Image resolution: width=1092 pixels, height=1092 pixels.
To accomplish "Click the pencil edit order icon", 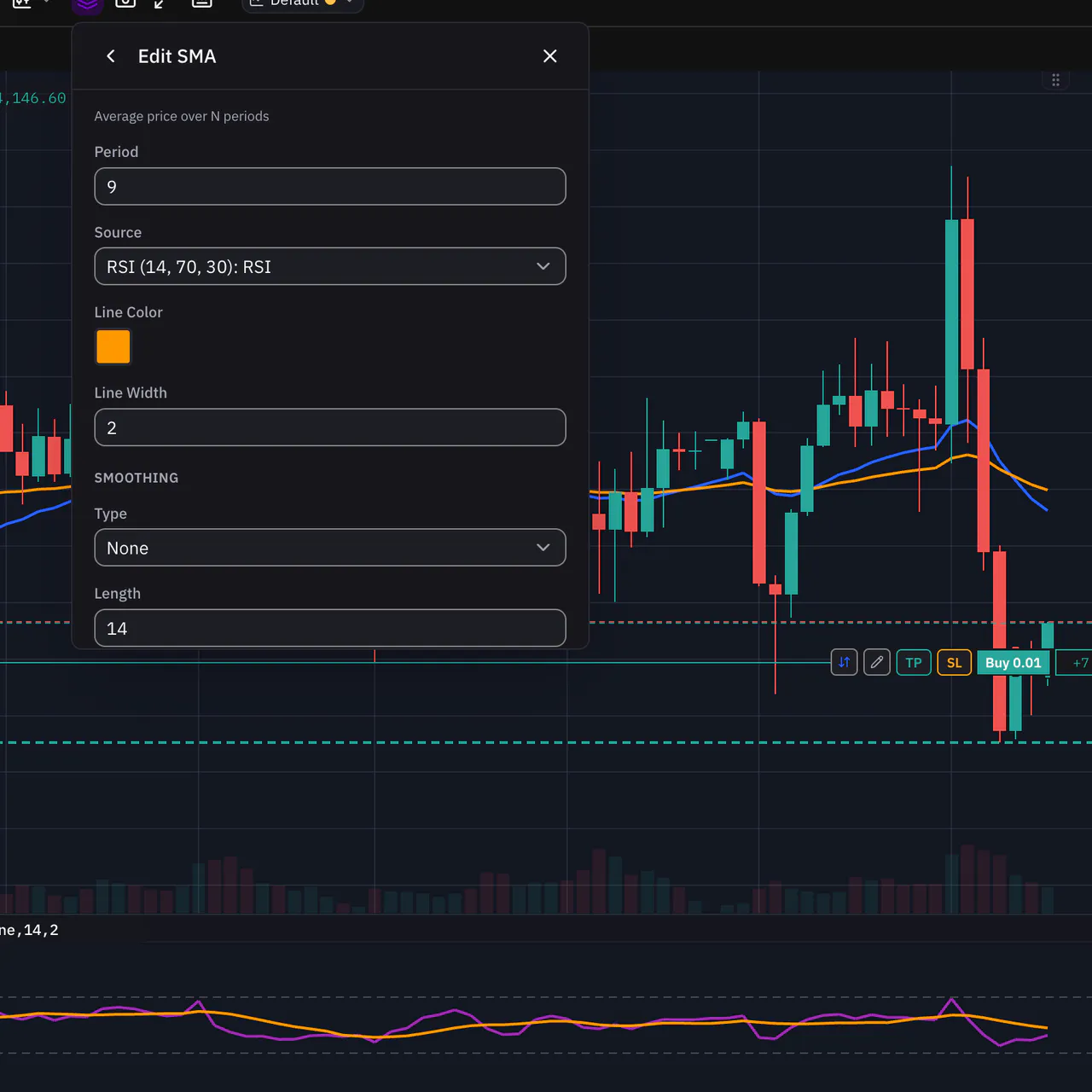I will [x=877, y=663].
